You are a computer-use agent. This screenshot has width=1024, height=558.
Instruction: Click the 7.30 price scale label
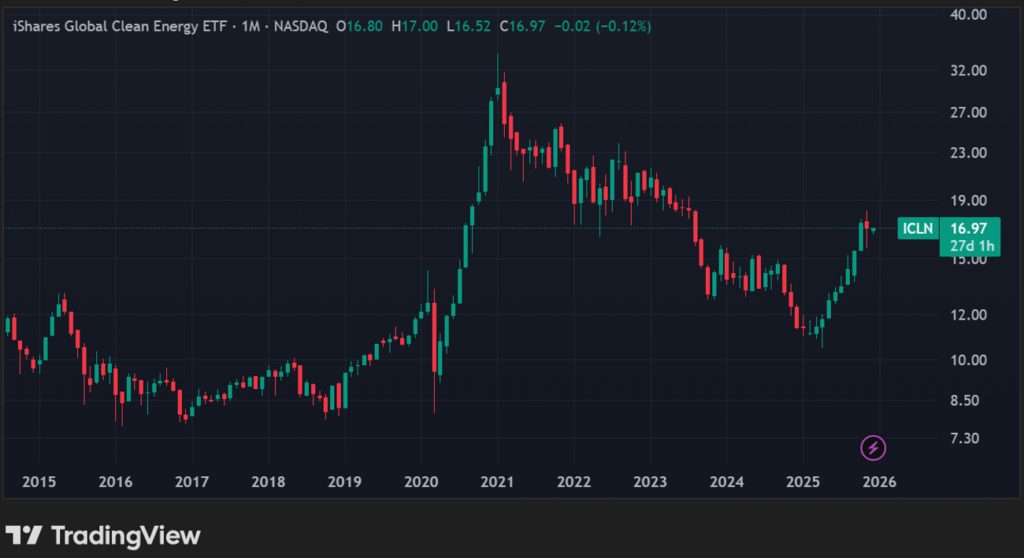pos(965,438)
